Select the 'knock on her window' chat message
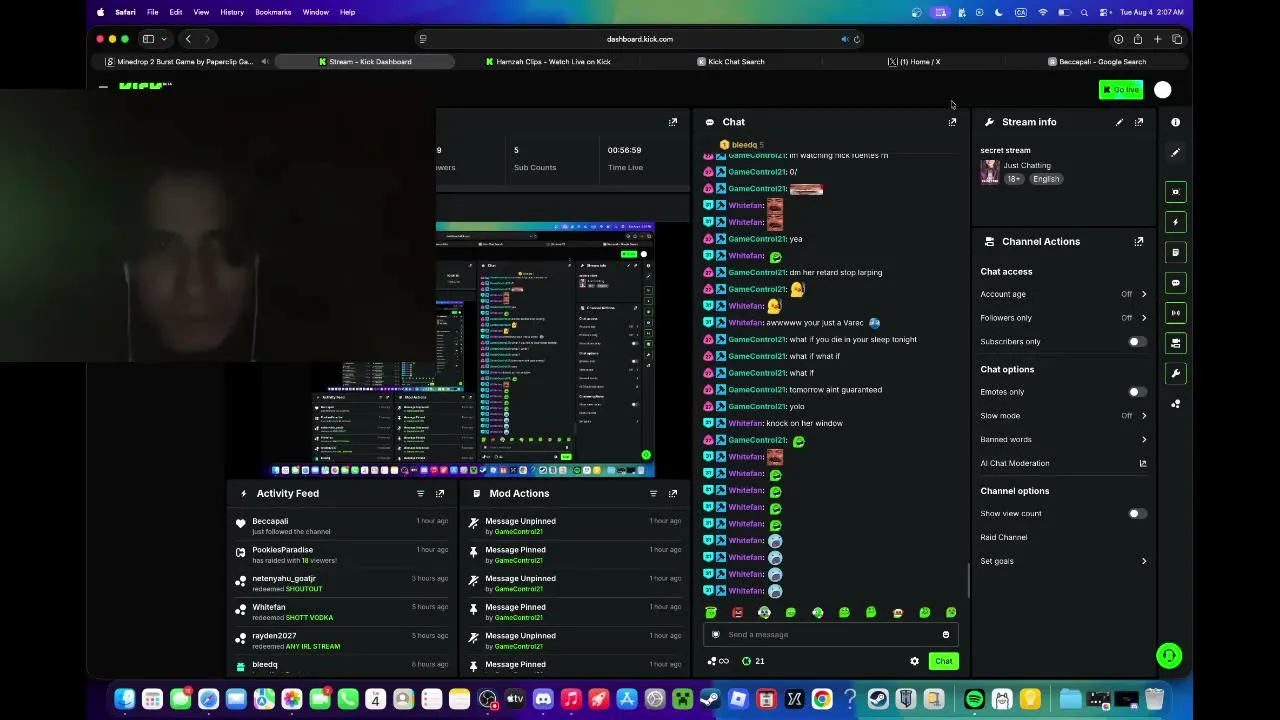The image size is (1280, 720). 804,423
